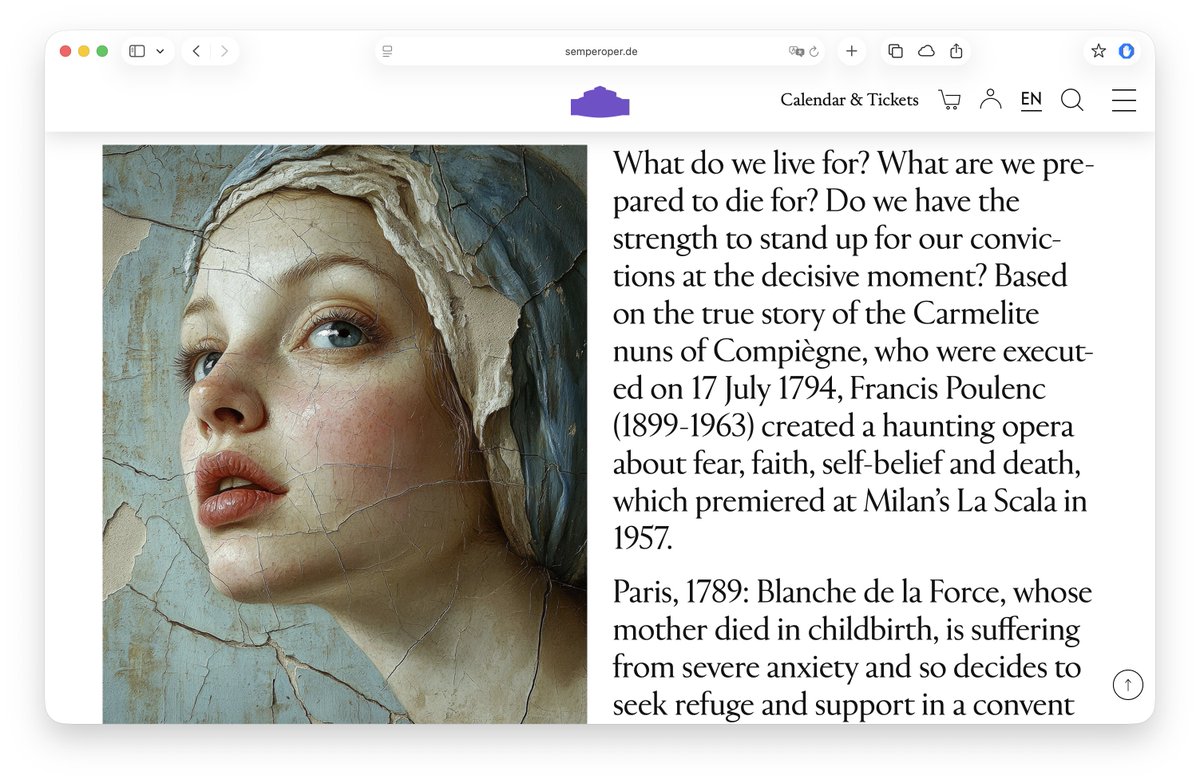Click the text 'Paris, 1789'
The width and height of the screenshot is (1200, 783).
pyautogui.click(x=680, y=593)
